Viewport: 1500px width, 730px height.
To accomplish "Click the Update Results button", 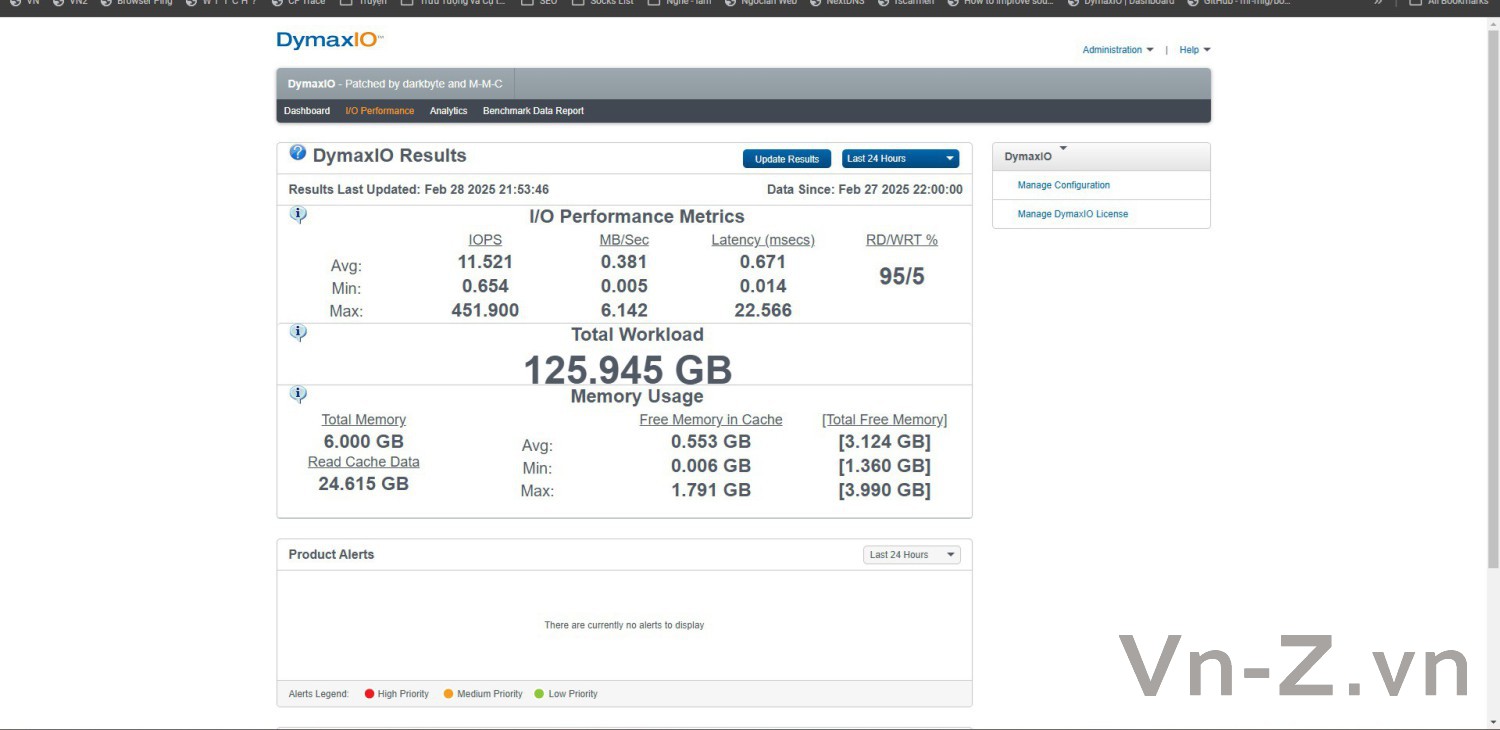I will pos(787,159).
